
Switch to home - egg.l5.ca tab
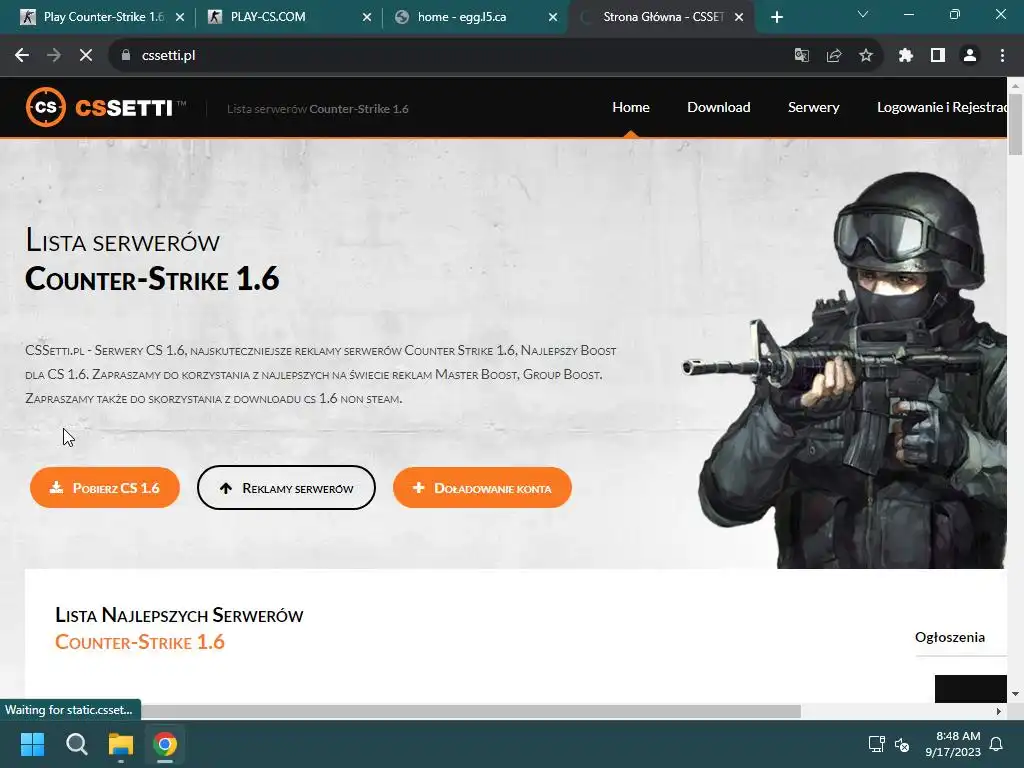pos(475,17)
